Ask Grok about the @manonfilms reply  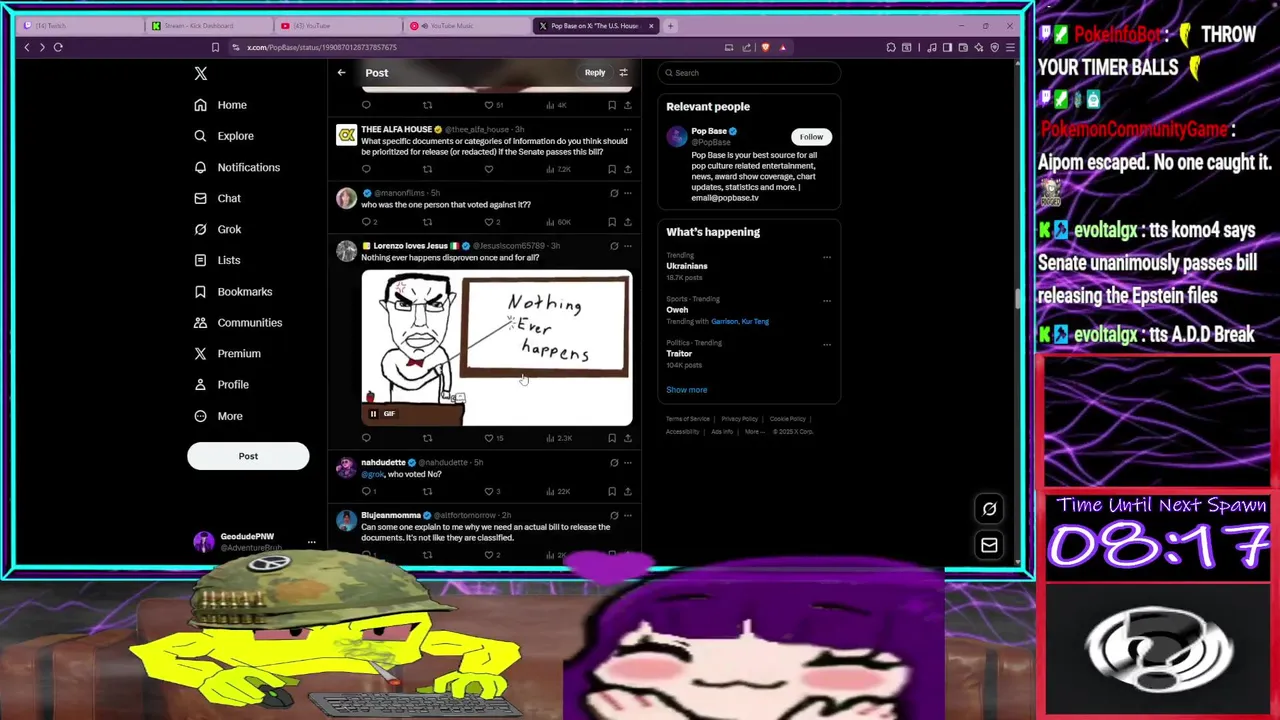pyautogui.click(x=614, y=193)
